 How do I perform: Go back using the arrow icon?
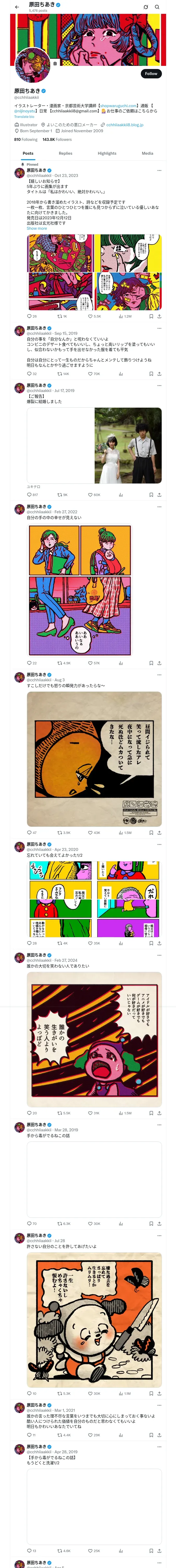[17, 7]
